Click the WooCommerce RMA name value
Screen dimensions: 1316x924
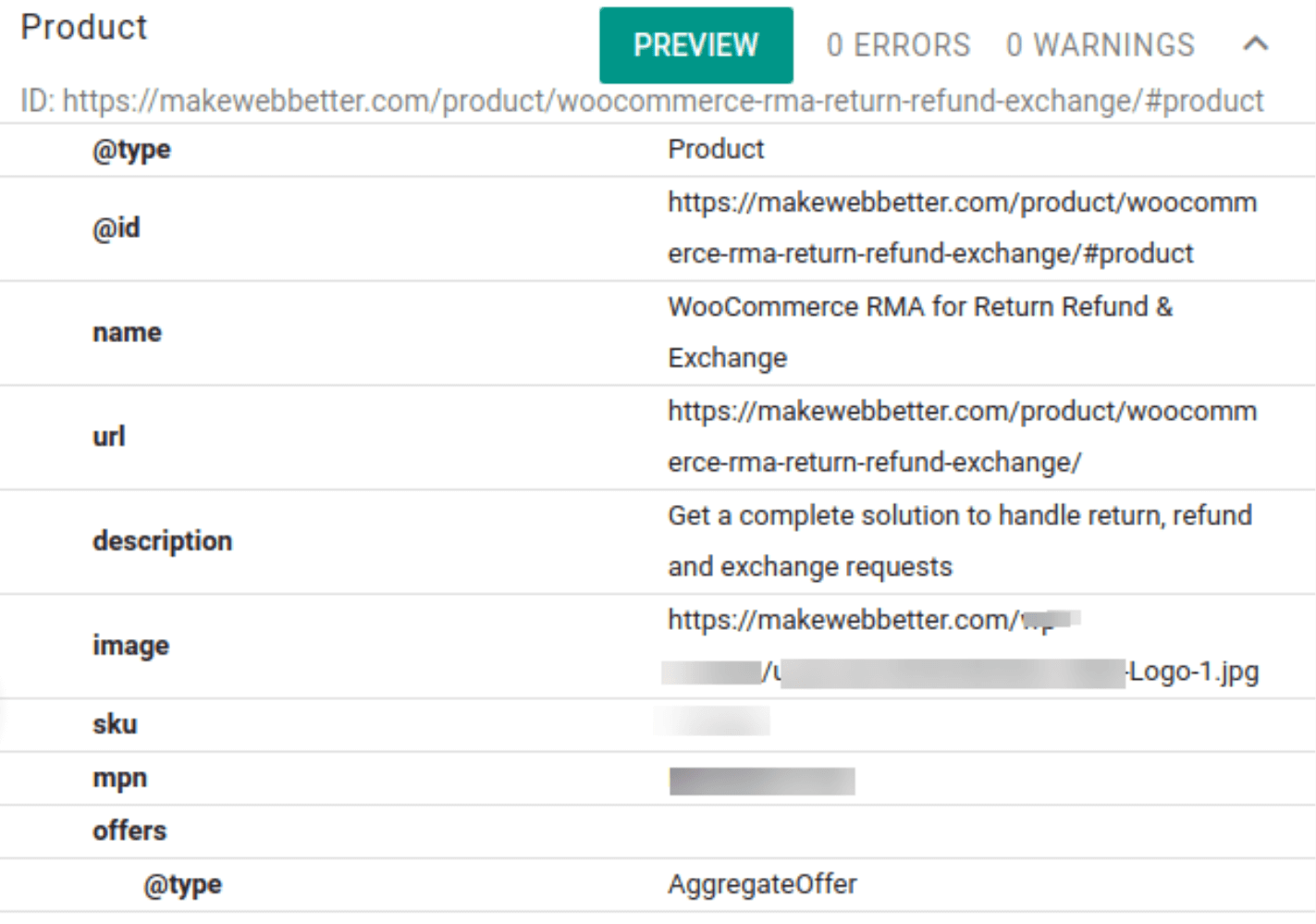(920, 332)
